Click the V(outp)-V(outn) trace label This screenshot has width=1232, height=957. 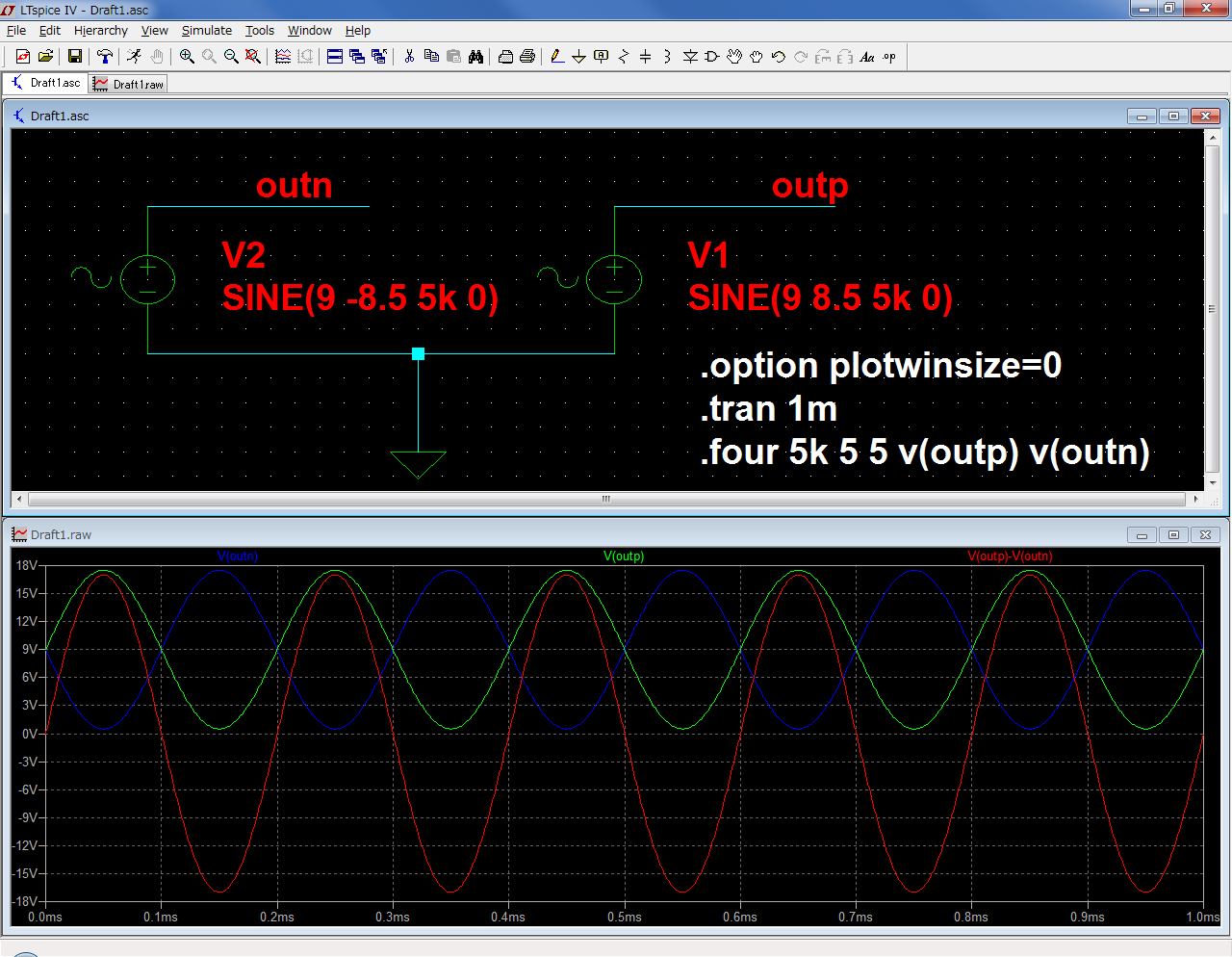(x=1010, y=556)
